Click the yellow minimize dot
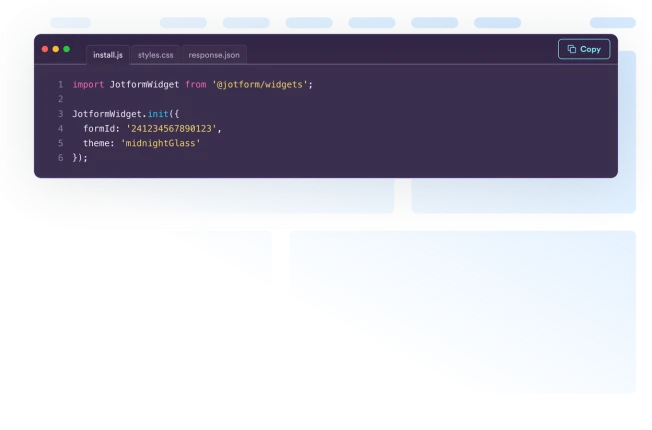Screen dimensions: 652x430 click(56, 49)
